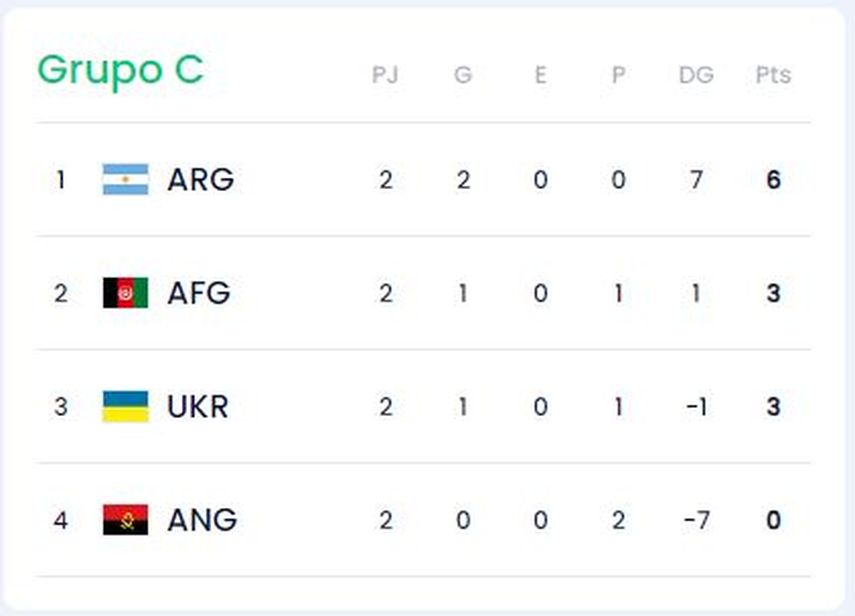This screenshot has height=616, width=855.
Task: Click the Ukraine flag icon
Action: click(125, 407)
